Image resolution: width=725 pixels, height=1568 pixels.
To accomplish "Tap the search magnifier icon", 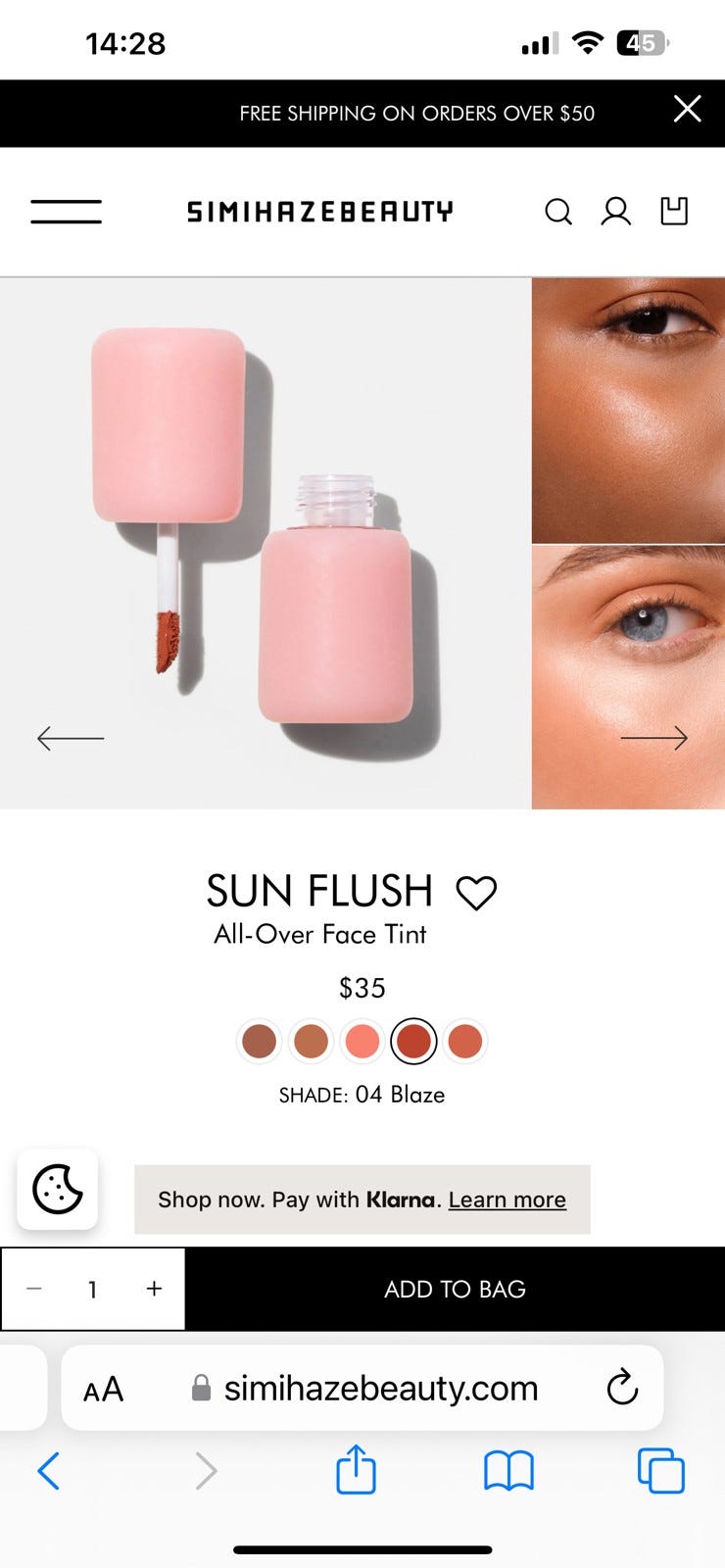I will pos(558,212).
